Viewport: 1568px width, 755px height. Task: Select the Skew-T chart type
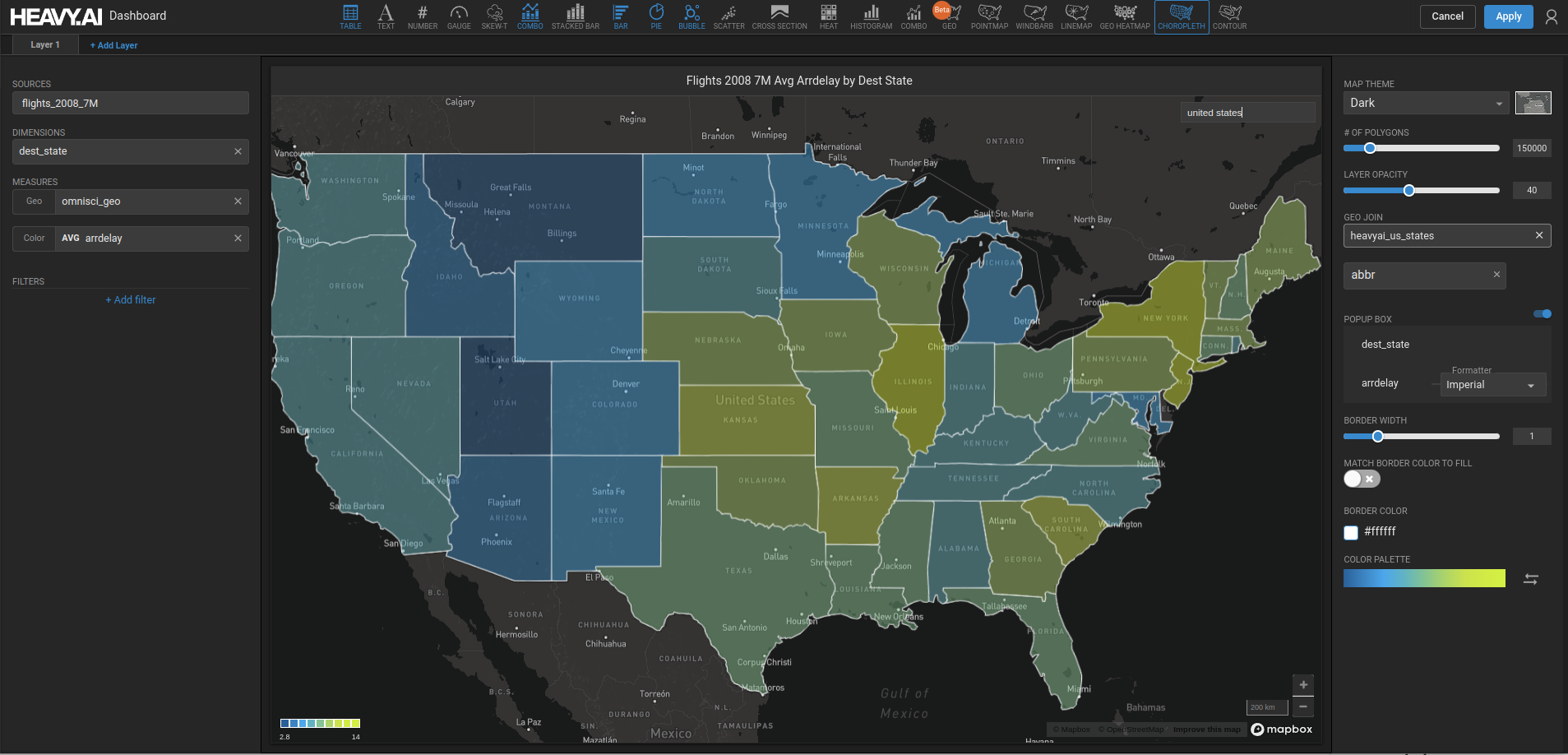pyautogui.click(x=494, y=16)
